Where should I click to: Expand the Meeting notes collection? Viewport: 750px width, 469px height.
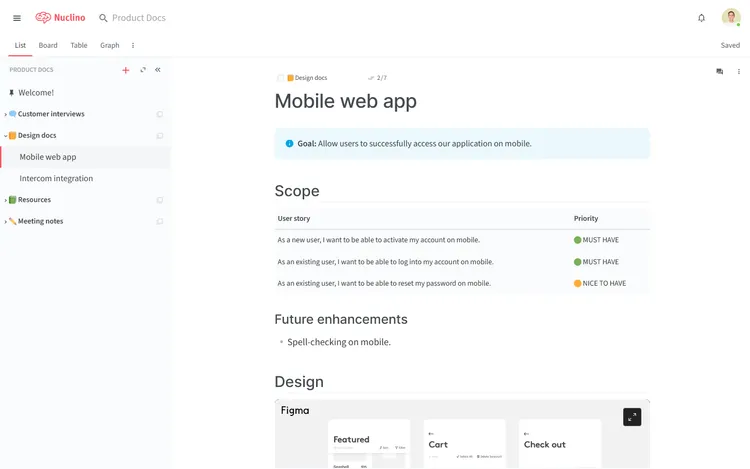tap(5, 221)
